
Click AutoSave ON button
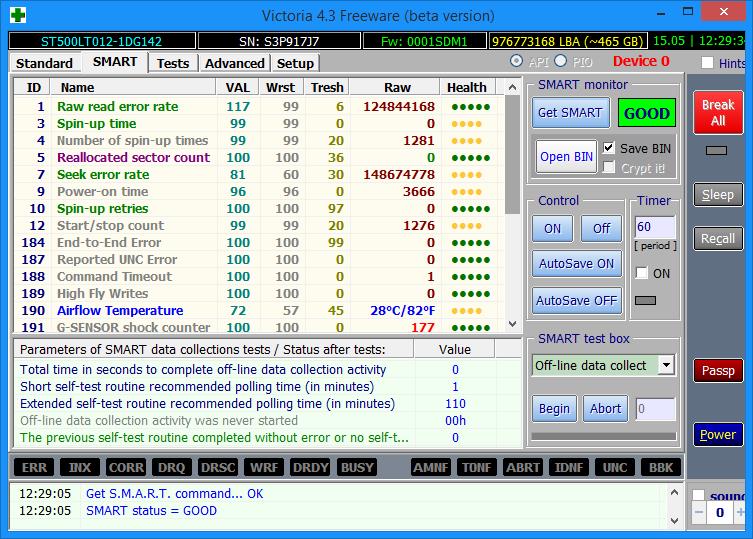(x=576, y=264)
